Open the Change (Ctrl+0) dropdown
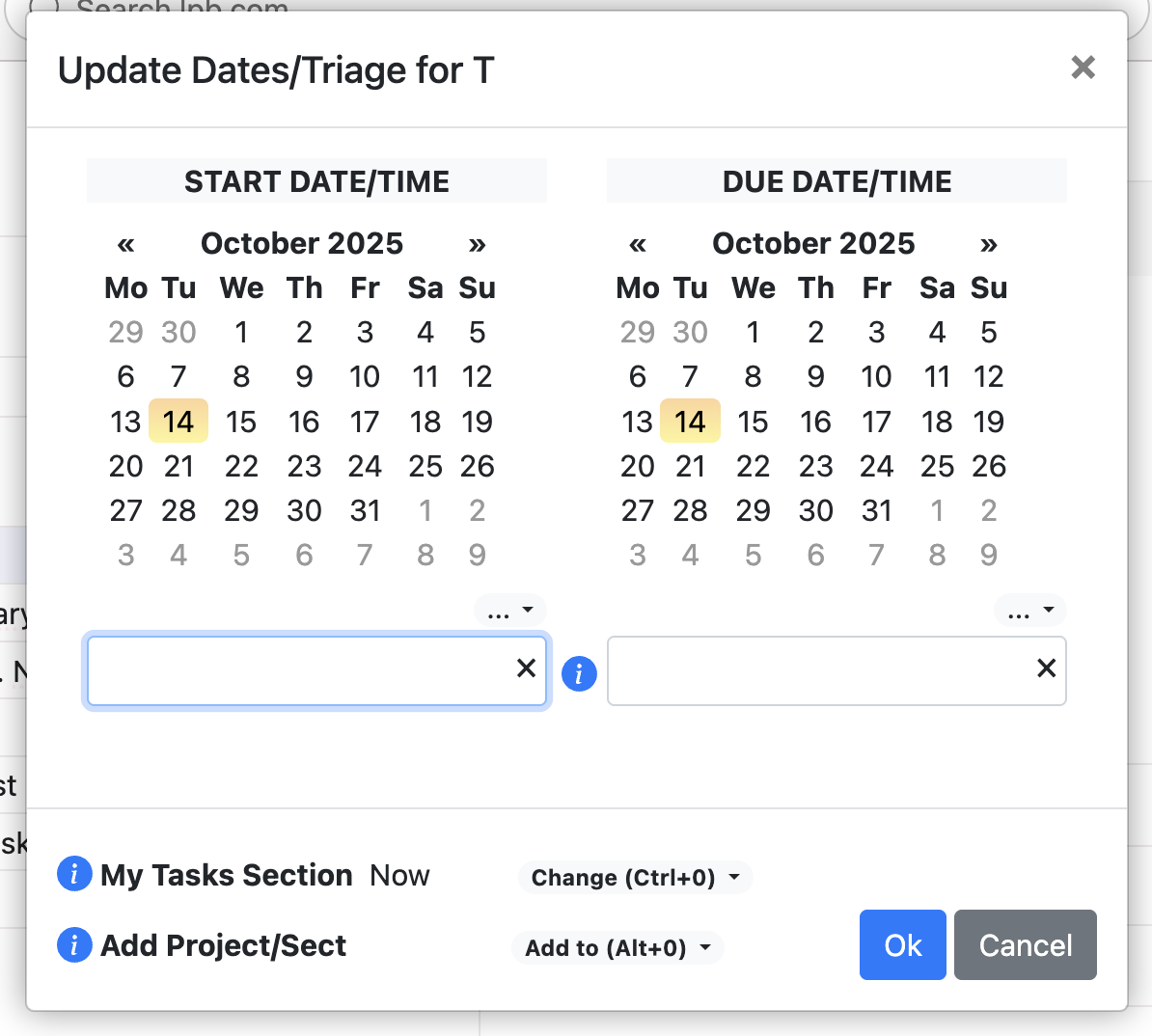This screenshot has height=1036, width=1152. (635, 878)
